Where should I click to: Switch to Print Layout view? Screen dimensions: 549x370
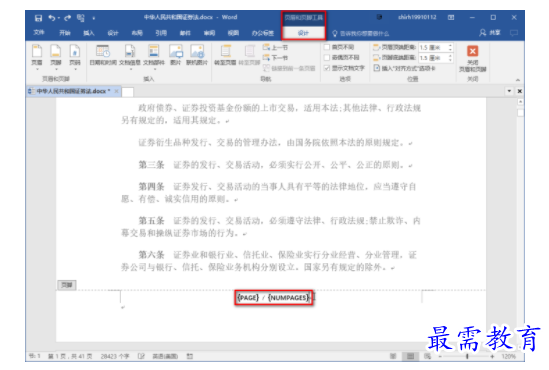(410, 356)
